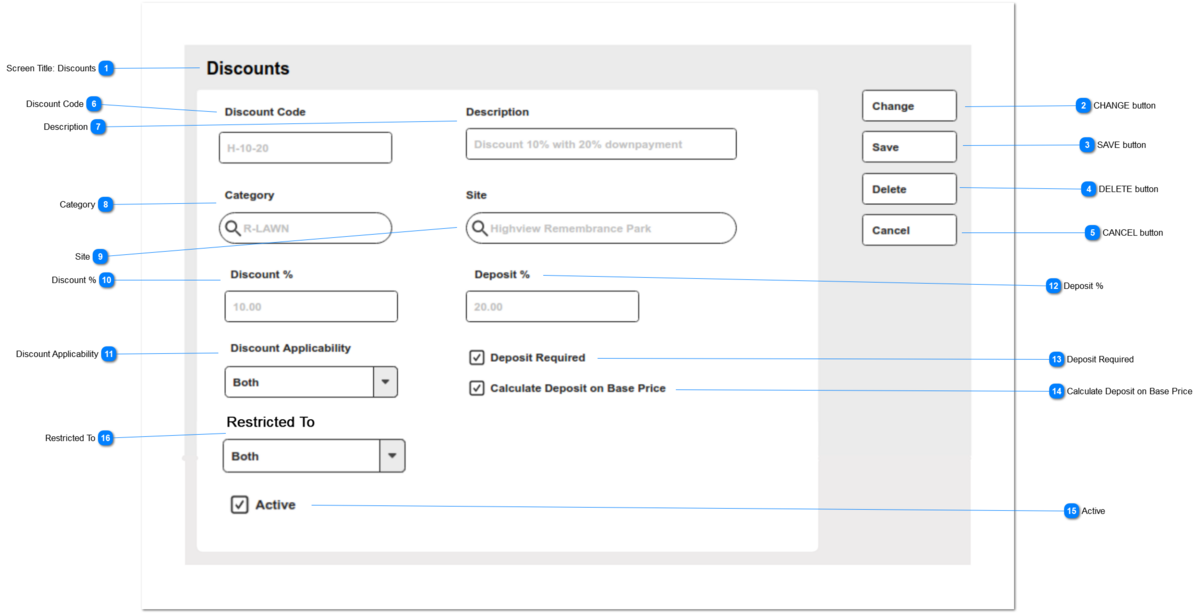
Task: Click the Change button
Action: coord(909,106)
